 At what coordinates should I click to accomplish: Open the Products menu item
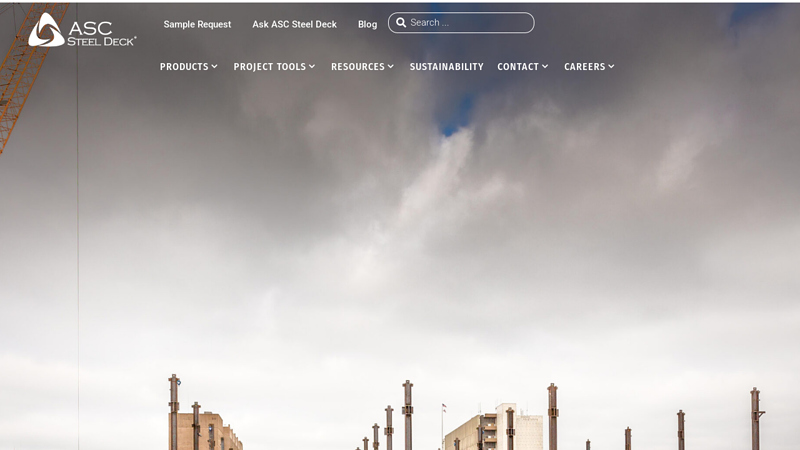pyautogui.click(x=184, y=67)
